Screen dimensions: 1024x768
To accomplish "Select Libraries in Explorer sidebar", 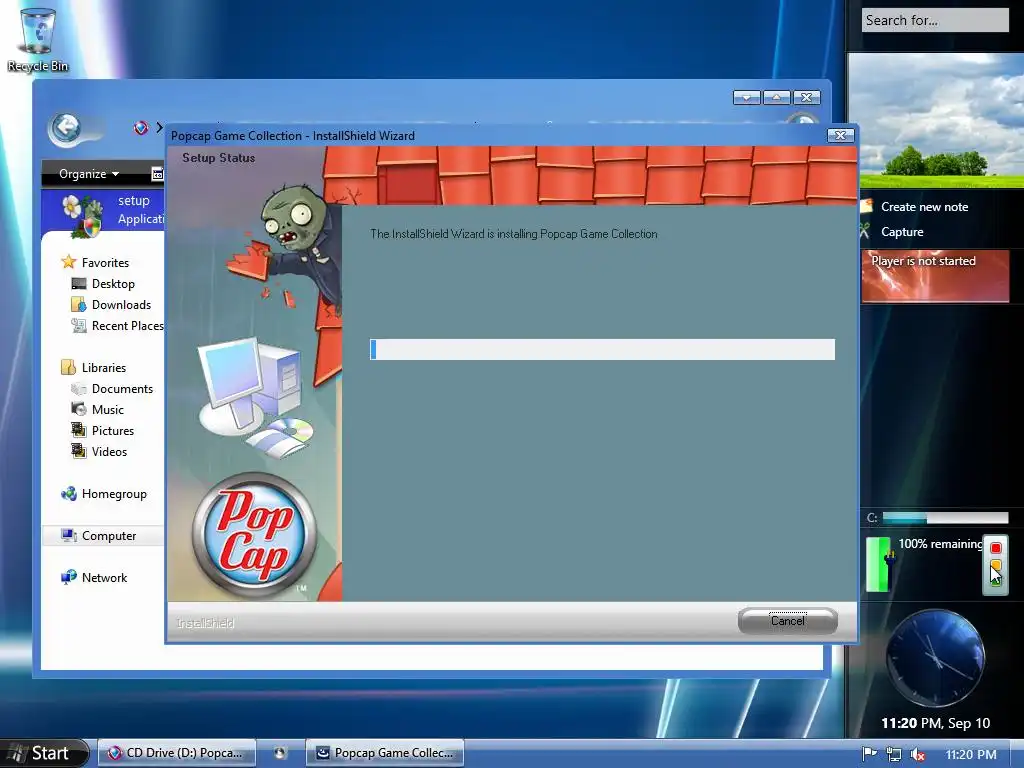I will [x=103, y=368].
